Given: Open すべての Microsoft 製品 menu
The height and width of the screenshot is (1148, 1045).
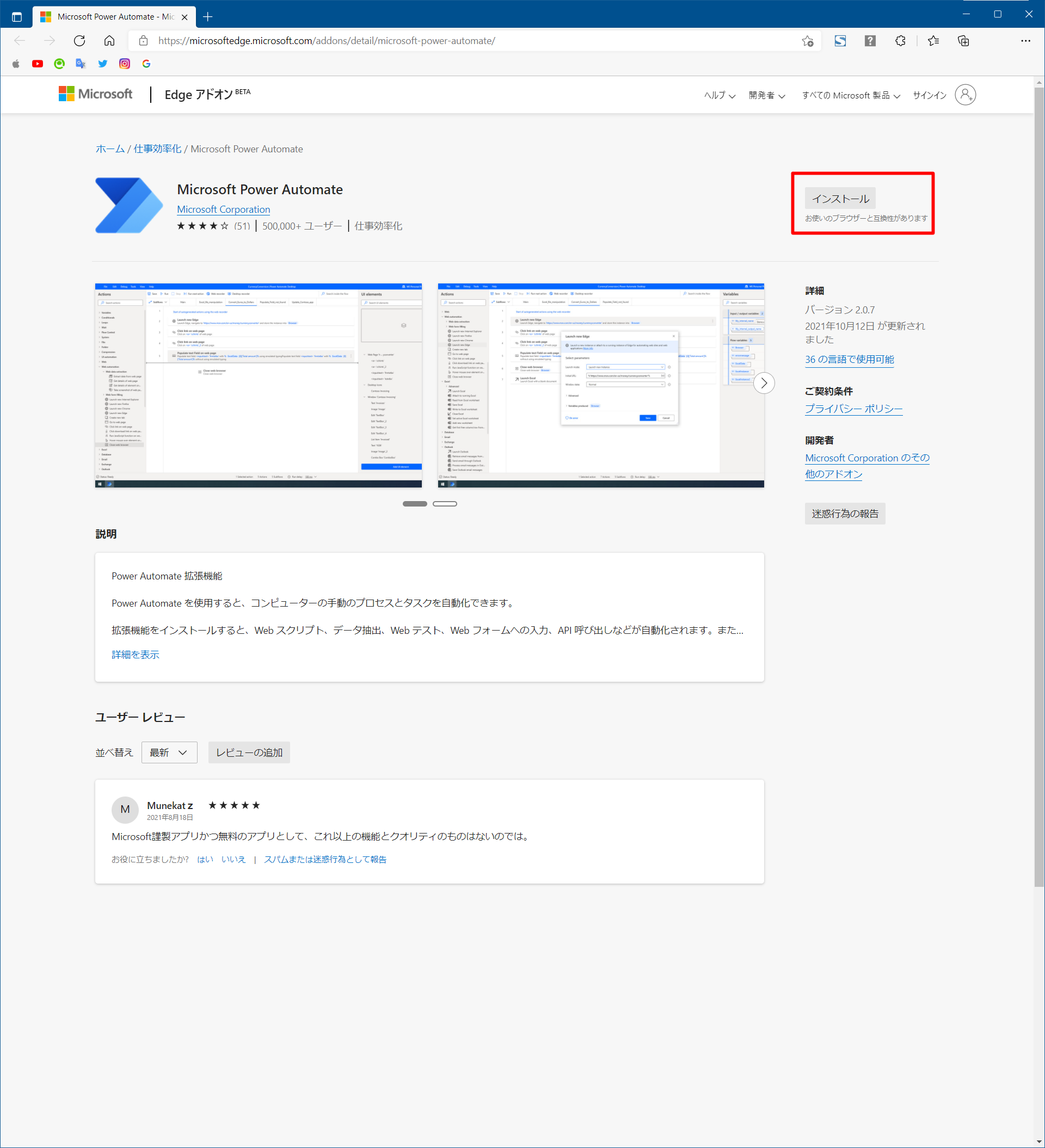Looking at the screenshot, I should point(850,95).
